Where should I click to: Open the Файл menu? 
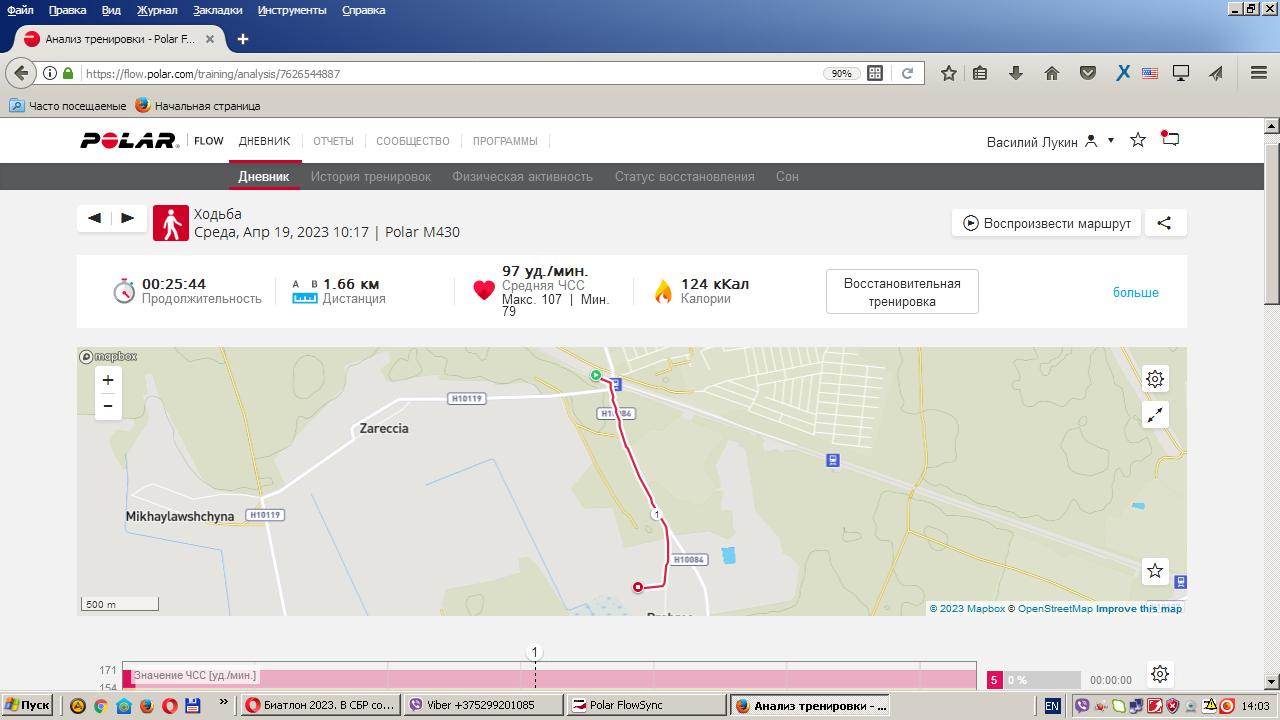tap(20, 10)
